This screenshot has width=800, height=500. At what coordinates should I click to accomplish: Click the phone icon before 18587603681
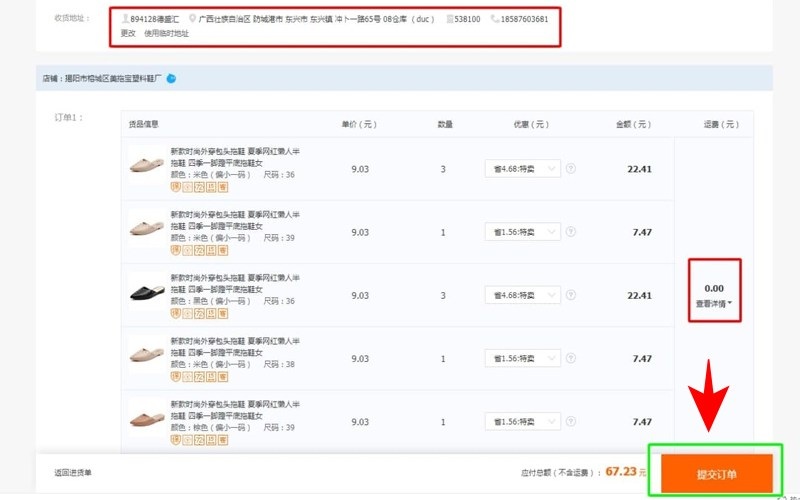tap(495, 19)
